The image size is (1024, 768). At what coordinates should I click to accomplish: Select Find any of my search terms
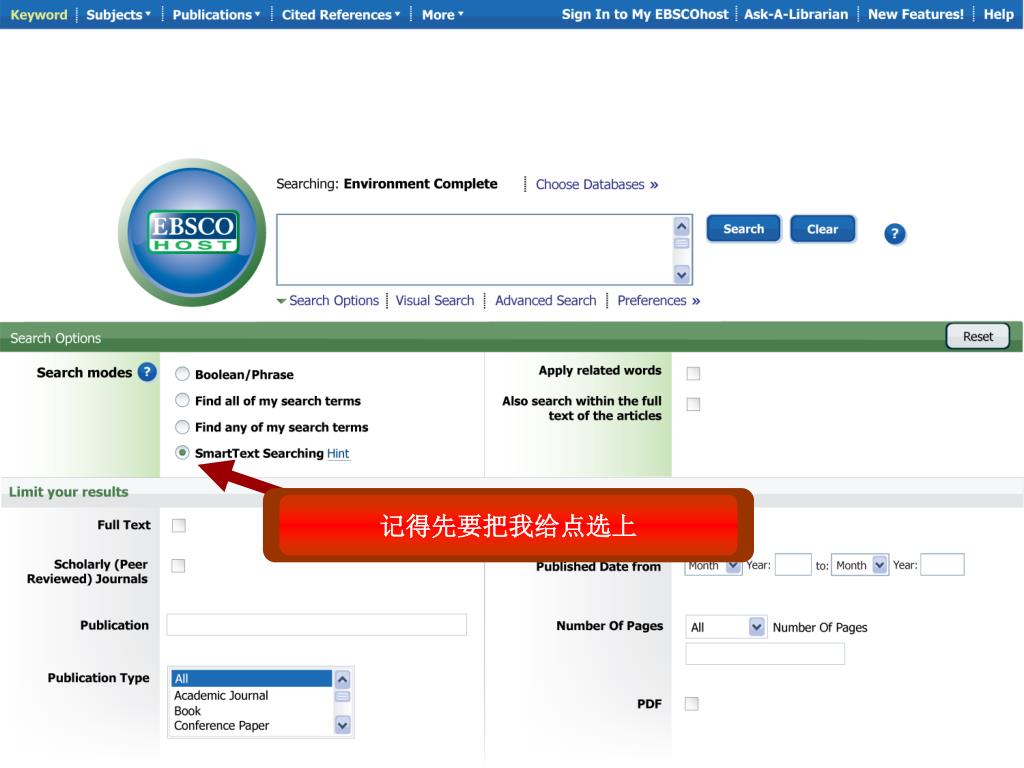tap(182, 426)
